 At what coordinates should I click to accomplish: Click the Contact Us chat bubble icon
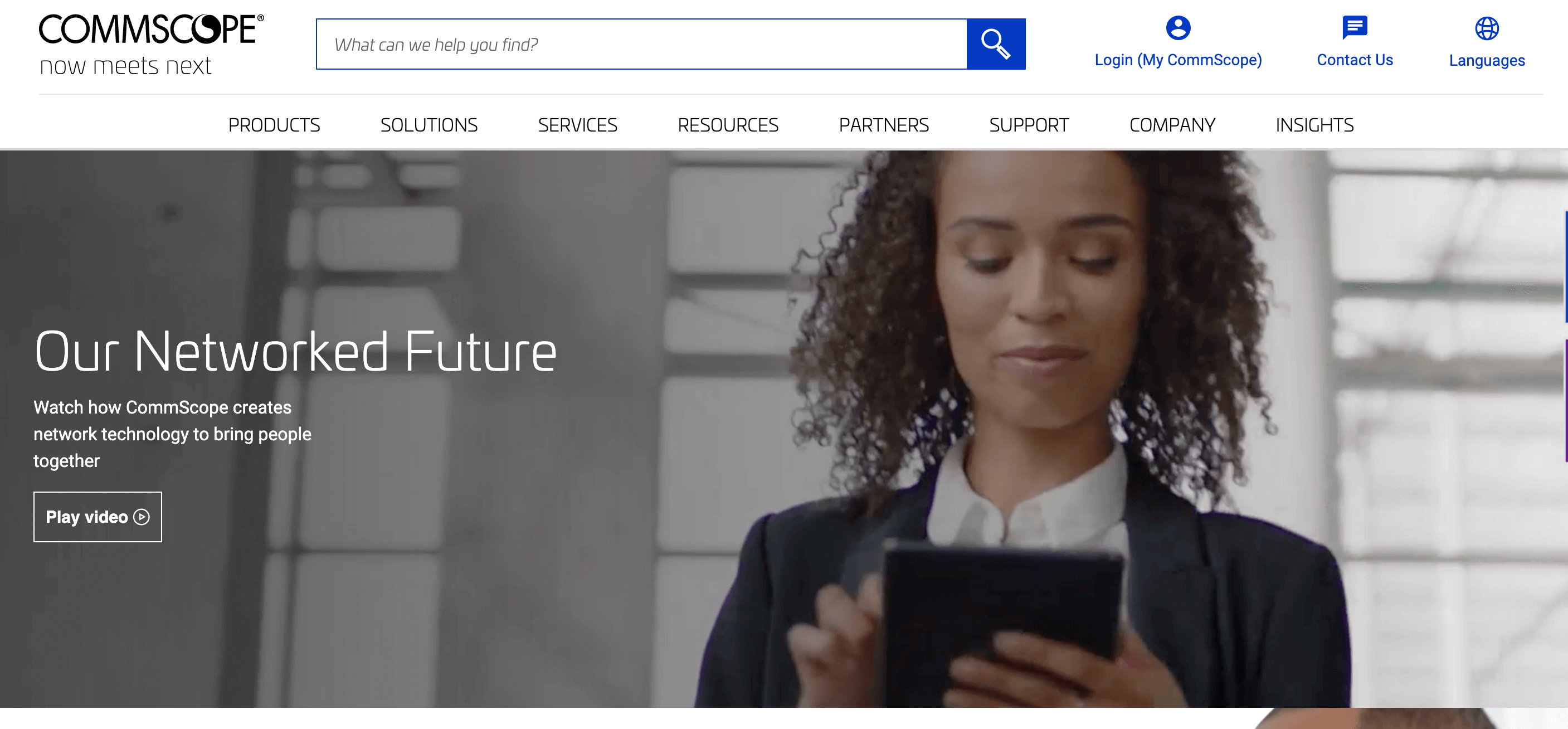click(1355, 27)
